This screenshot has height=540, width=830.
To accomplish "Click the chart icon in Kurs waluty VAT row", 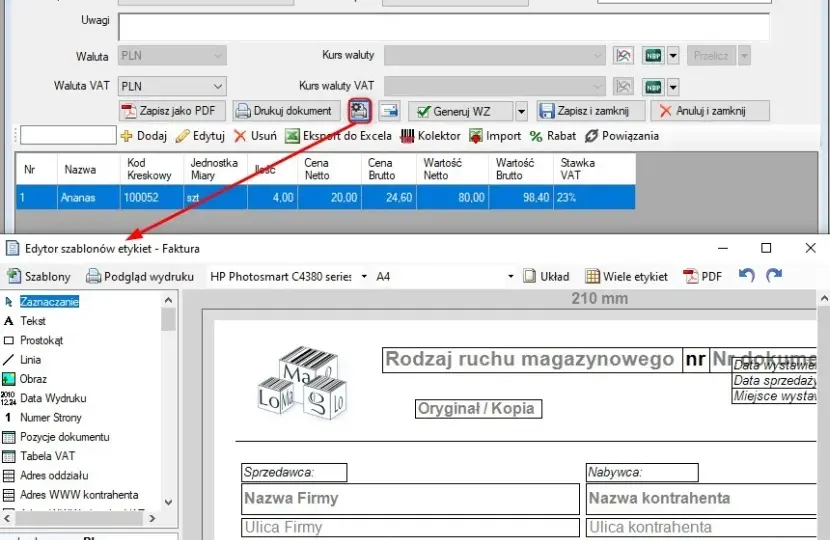I will coord(623,87).
